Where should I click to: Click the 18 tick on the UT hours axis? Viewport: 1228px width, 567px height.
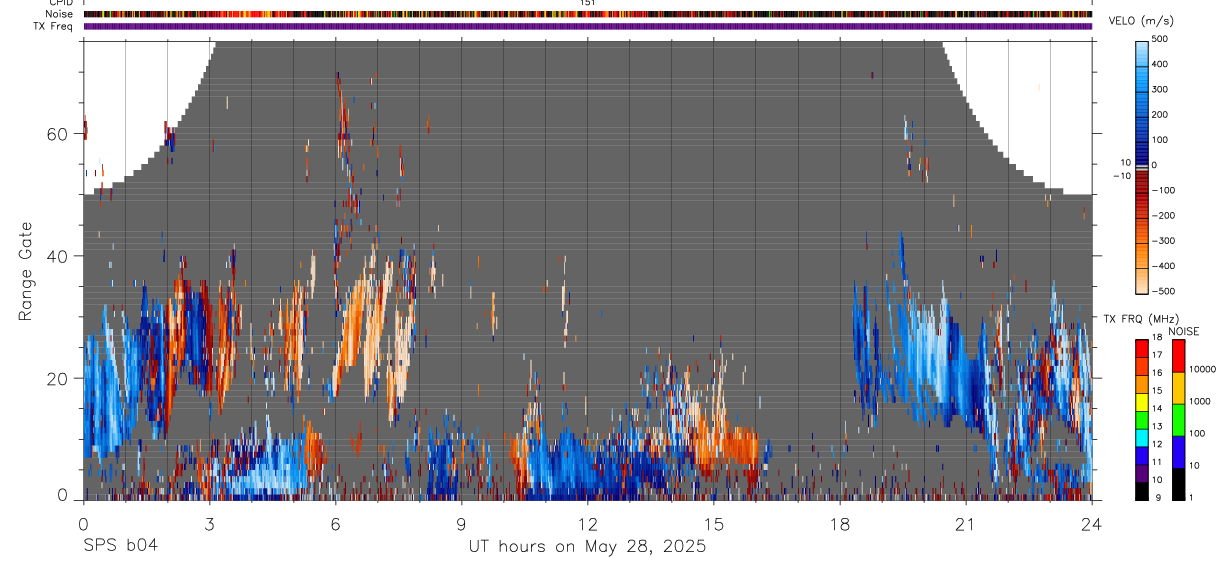coord(840,523)
